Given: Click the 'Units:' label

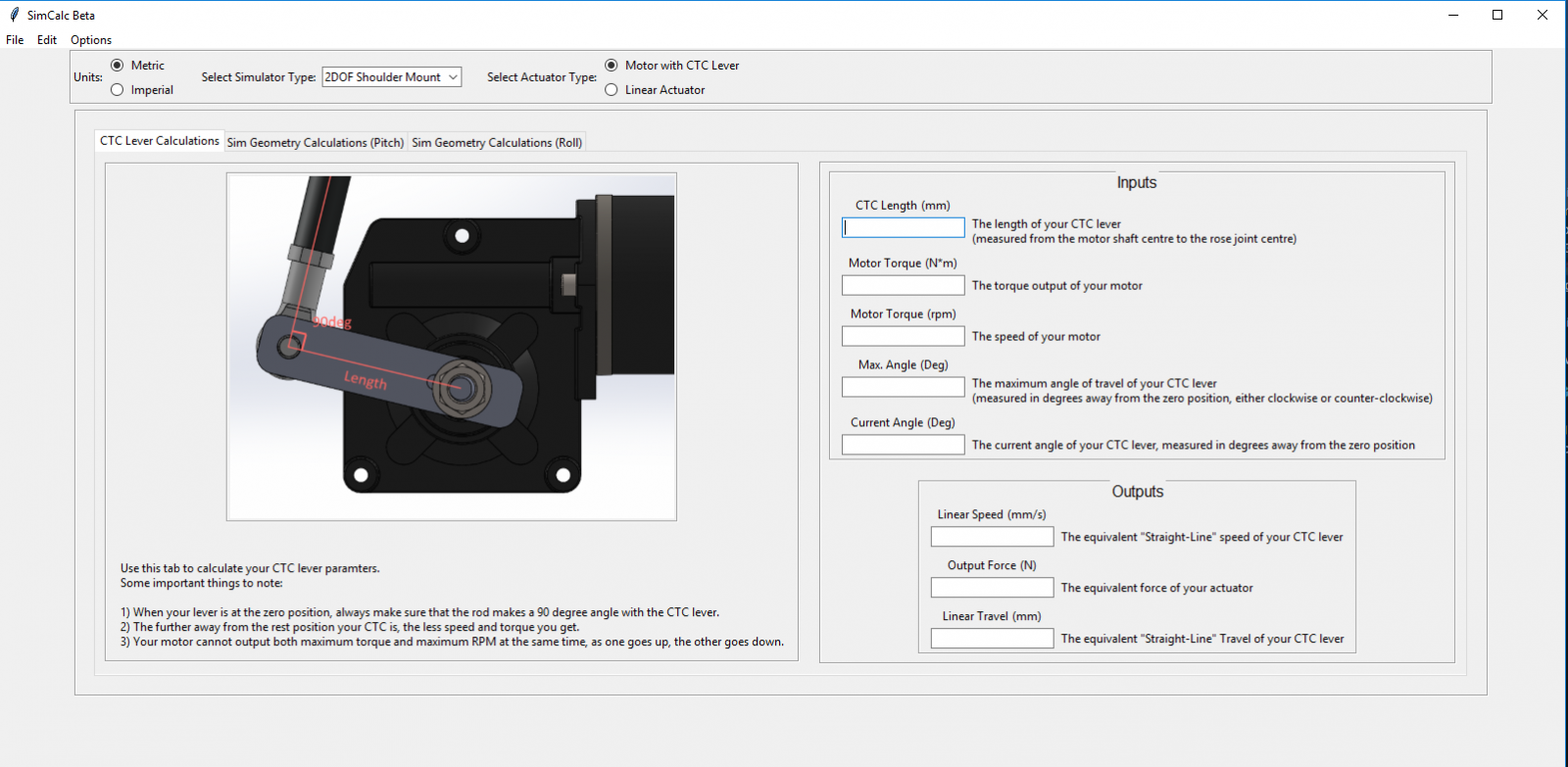Looking at the screenshot, I should [88, 77].
